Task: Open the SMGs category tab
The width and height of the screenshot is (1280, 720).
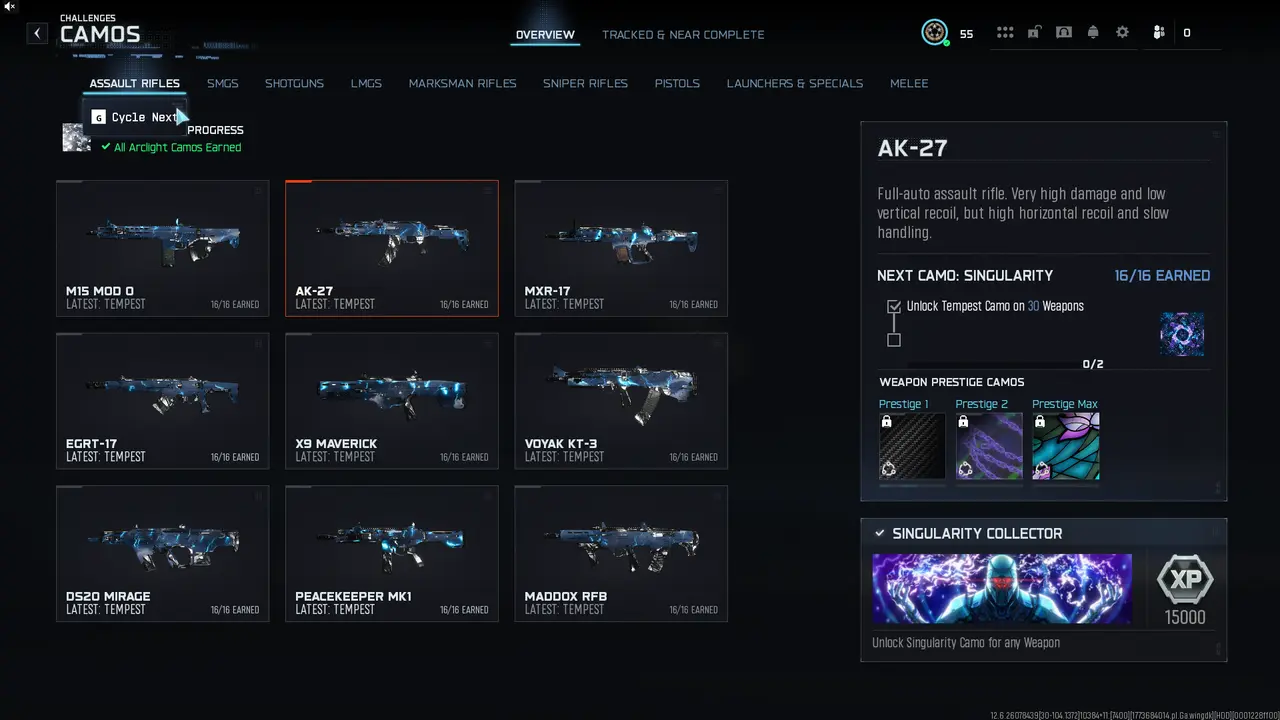Action: click(223, 83)
